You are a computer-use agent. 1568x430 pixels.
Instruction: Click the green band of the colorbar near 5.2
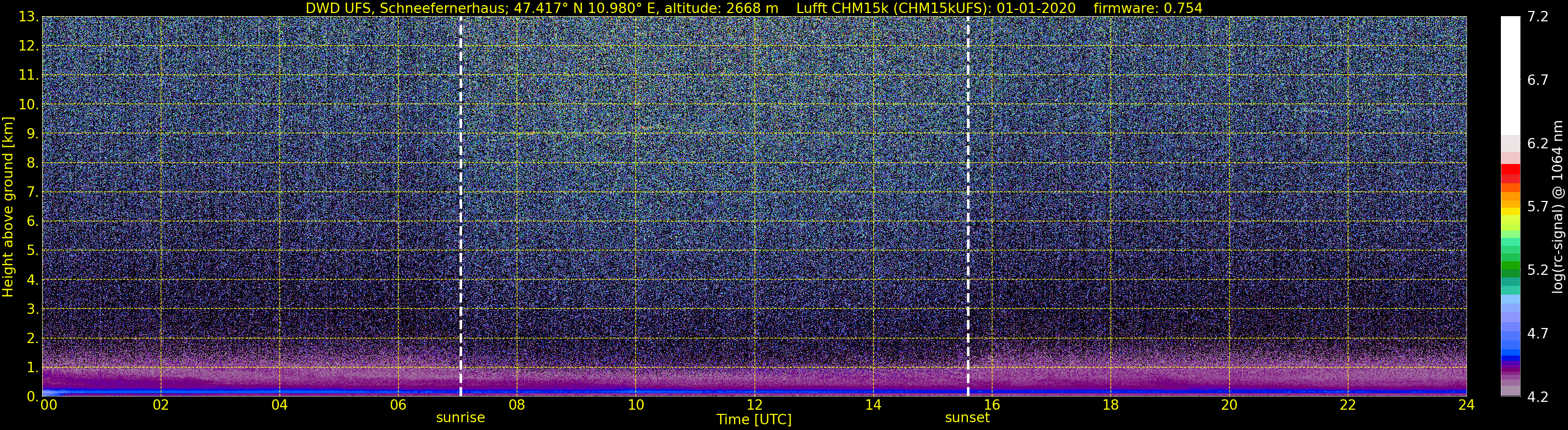tap(1510, 270)
